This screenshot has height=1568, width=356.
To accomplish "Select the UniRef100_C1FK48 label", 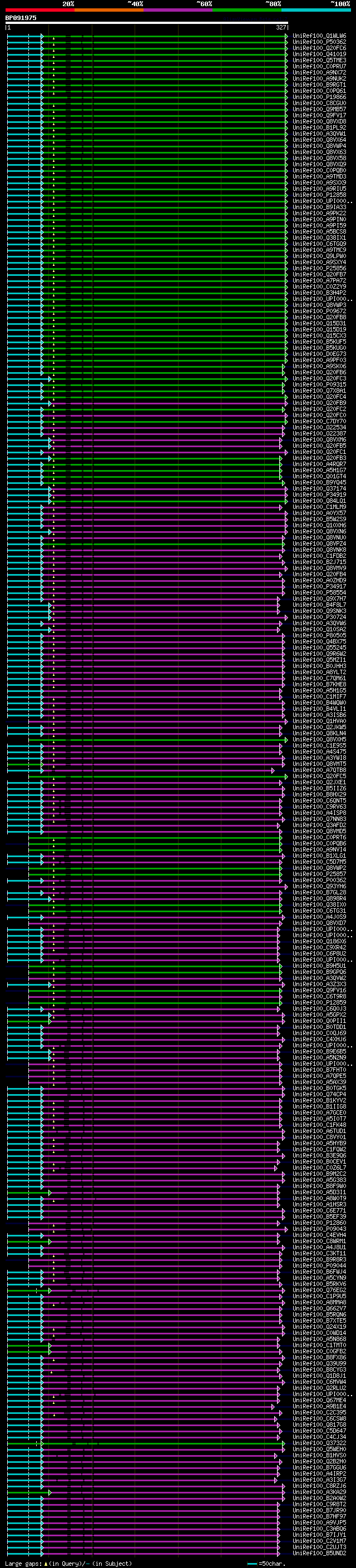I will click(x=319, y=1125).
